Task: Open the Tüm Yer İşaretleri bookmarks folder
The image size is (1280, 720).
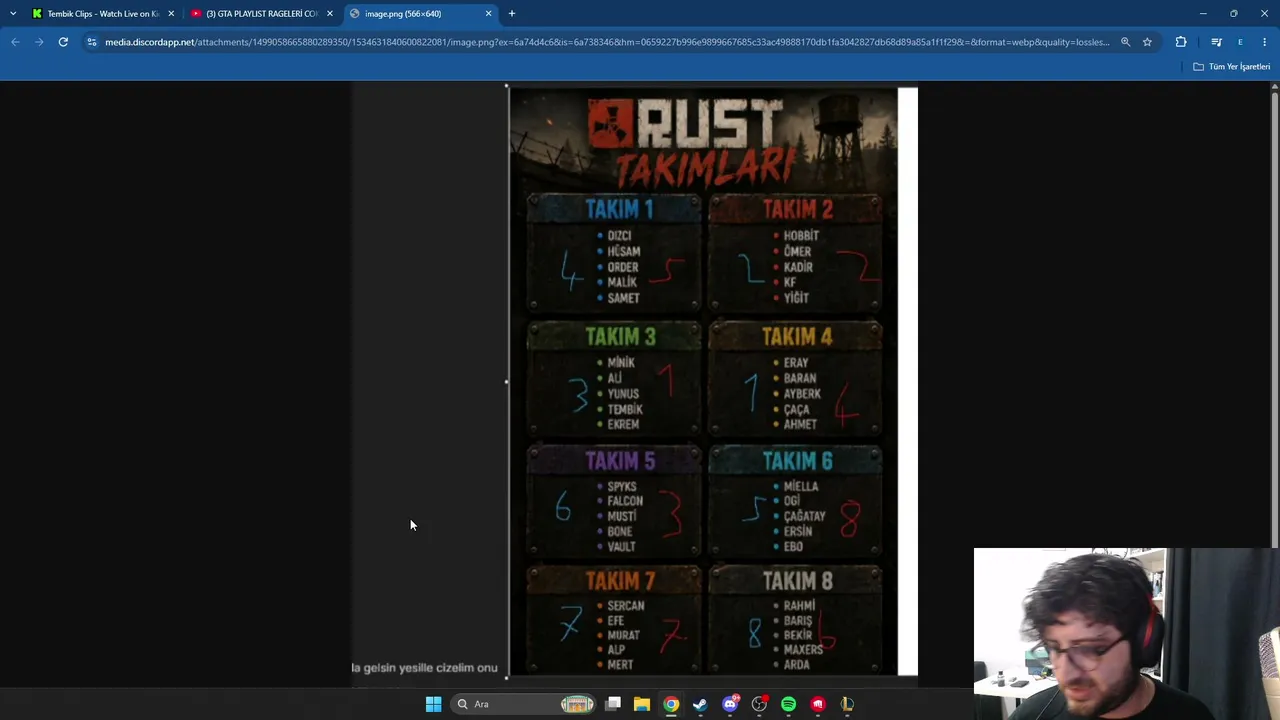Action: pyautogui.click(x=1231, y=67)
